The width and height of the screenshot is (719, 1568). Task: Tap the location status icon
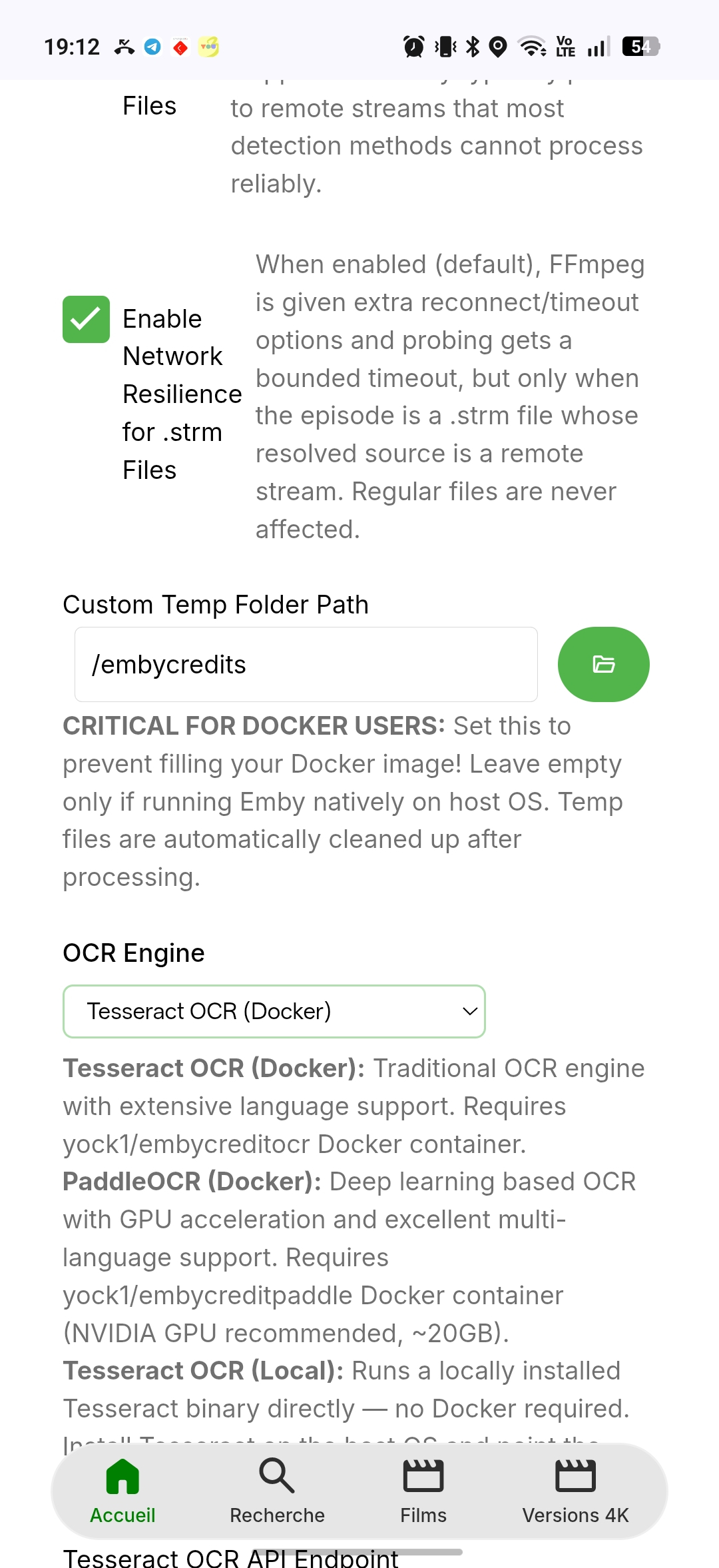[498, 47]
